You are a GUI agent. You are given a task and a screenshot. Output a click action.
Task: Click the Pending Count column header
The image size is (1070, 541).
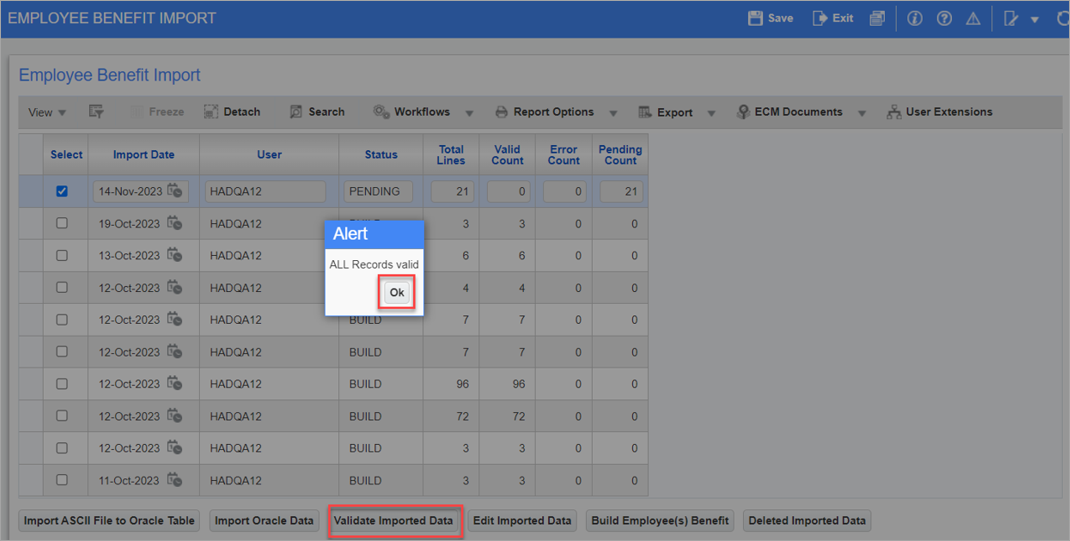620,155
